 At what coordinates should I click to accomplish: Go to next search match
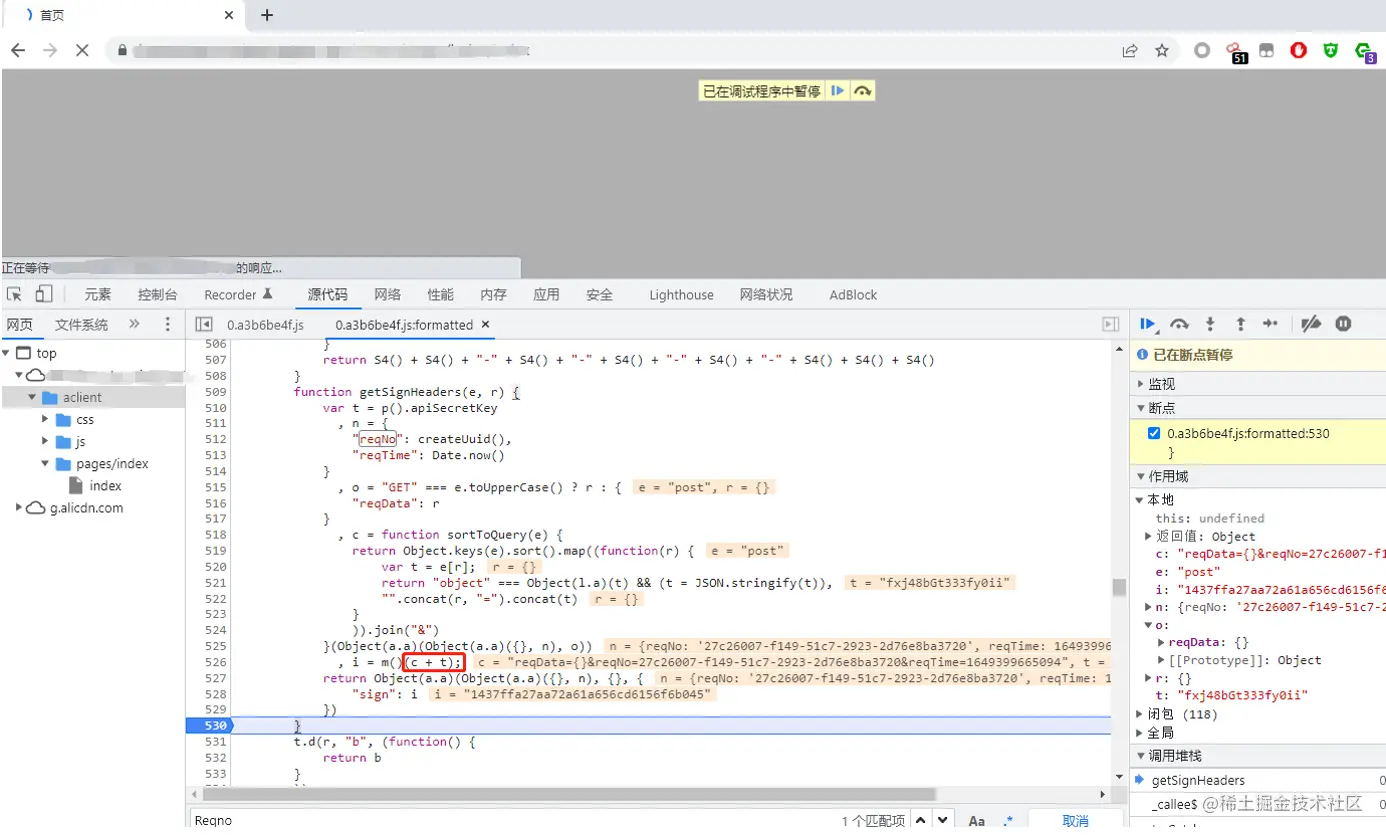pos(943,820)
